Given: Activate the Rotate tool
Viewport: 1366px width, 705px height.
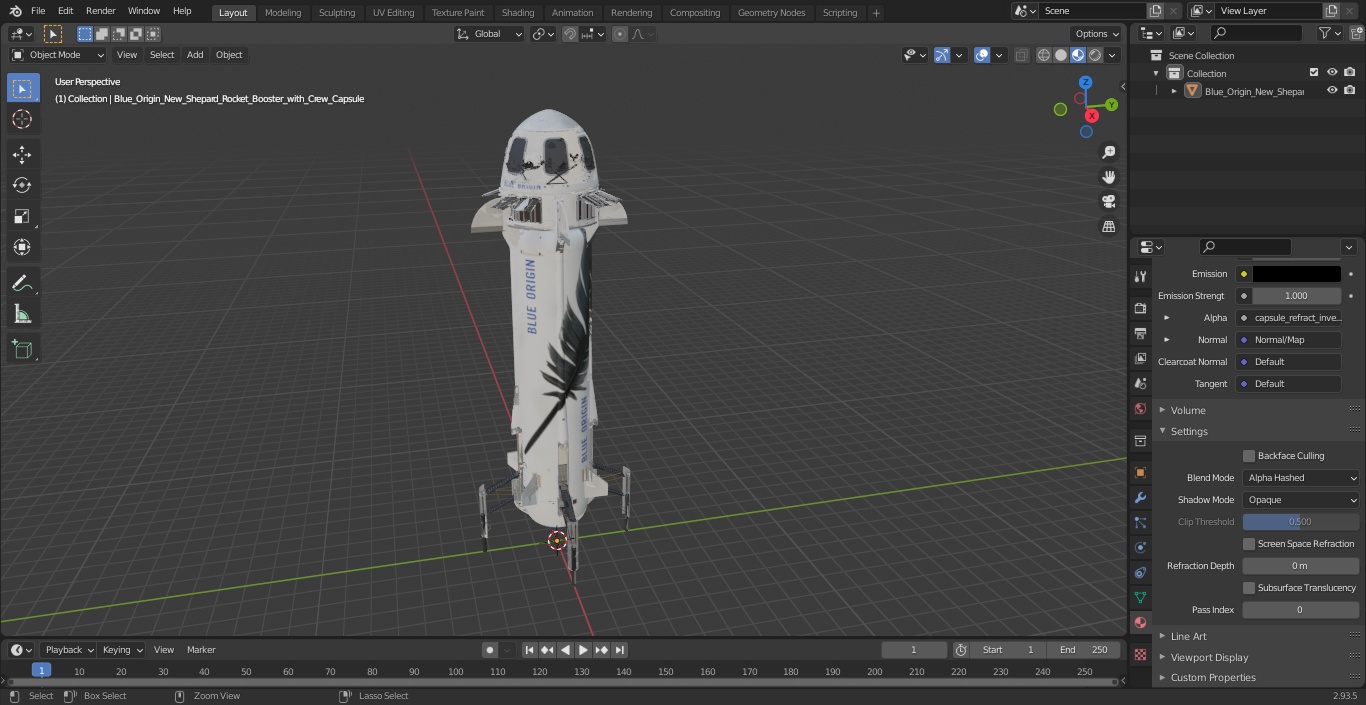Looking at the screenshot, I should pos(22,185).
